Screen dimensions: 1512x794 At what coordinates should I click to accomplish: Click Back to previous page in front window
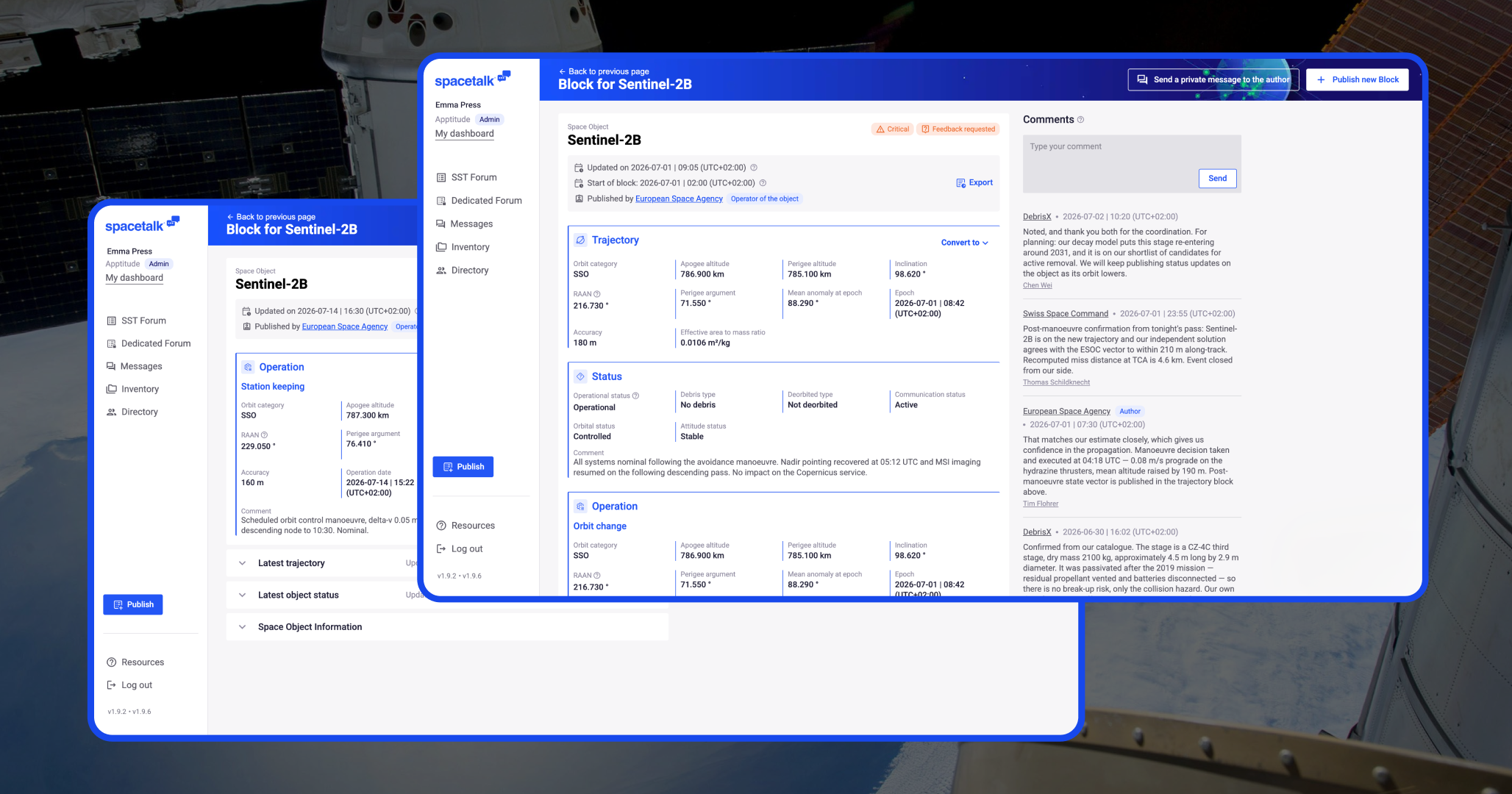pyautogui.click(x=604, y=71)
